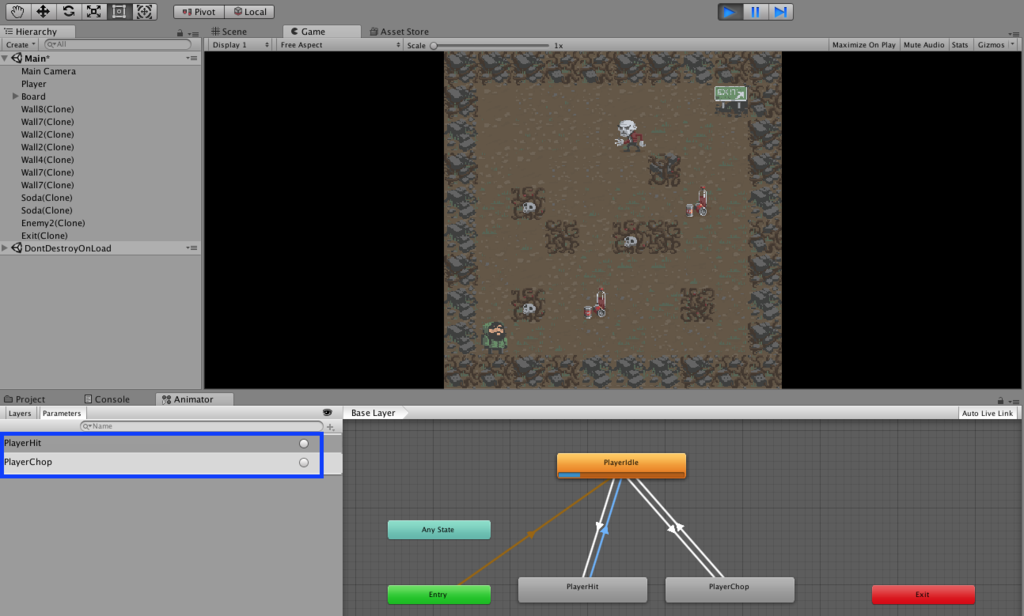Select the Rect transform tool
The height and width of the screenshot is (616, 1024).
119,11
